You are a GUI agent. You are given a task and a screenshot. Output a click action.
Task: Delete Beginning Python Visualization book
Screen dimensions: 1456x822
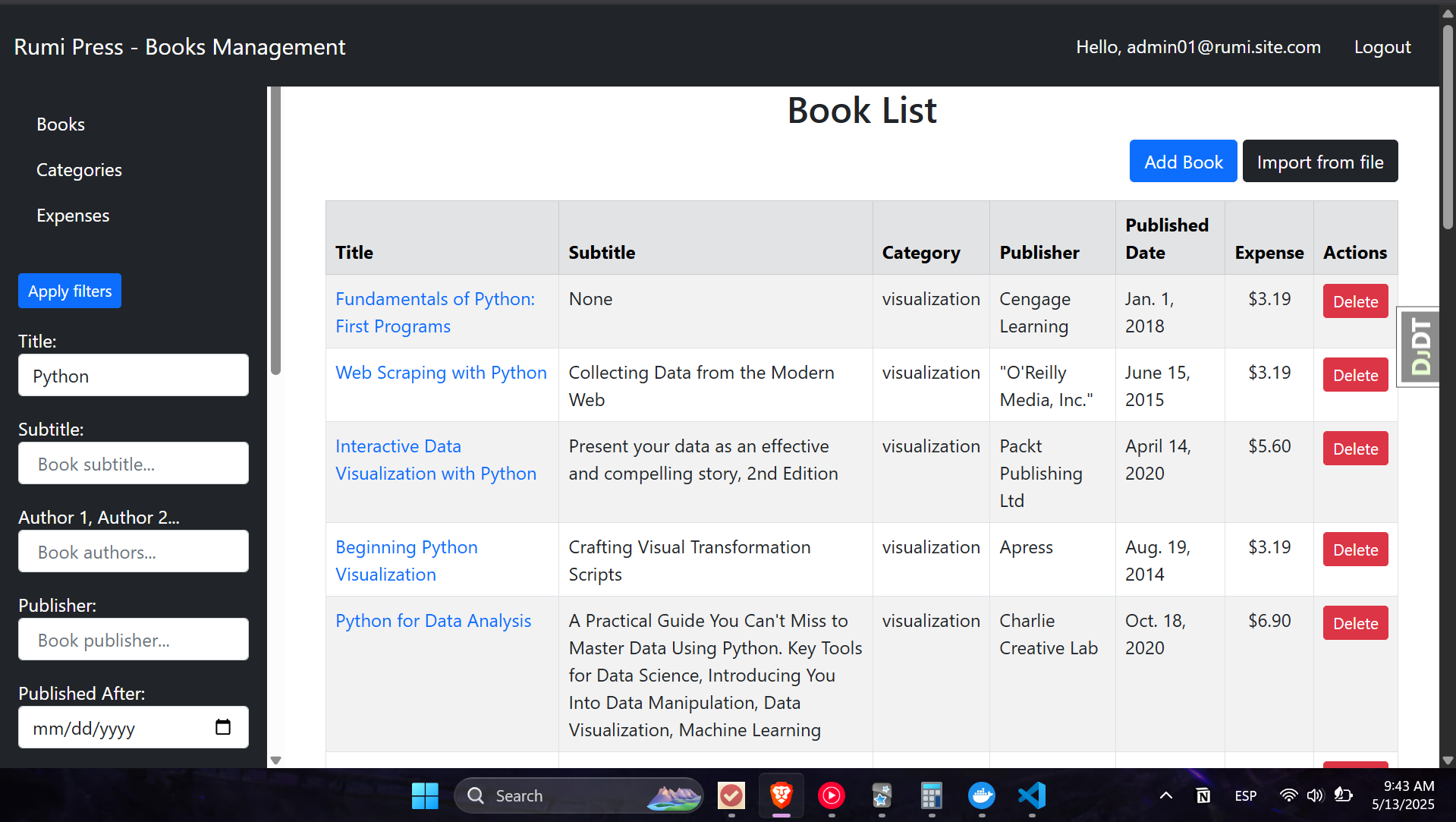[1355, 550]
